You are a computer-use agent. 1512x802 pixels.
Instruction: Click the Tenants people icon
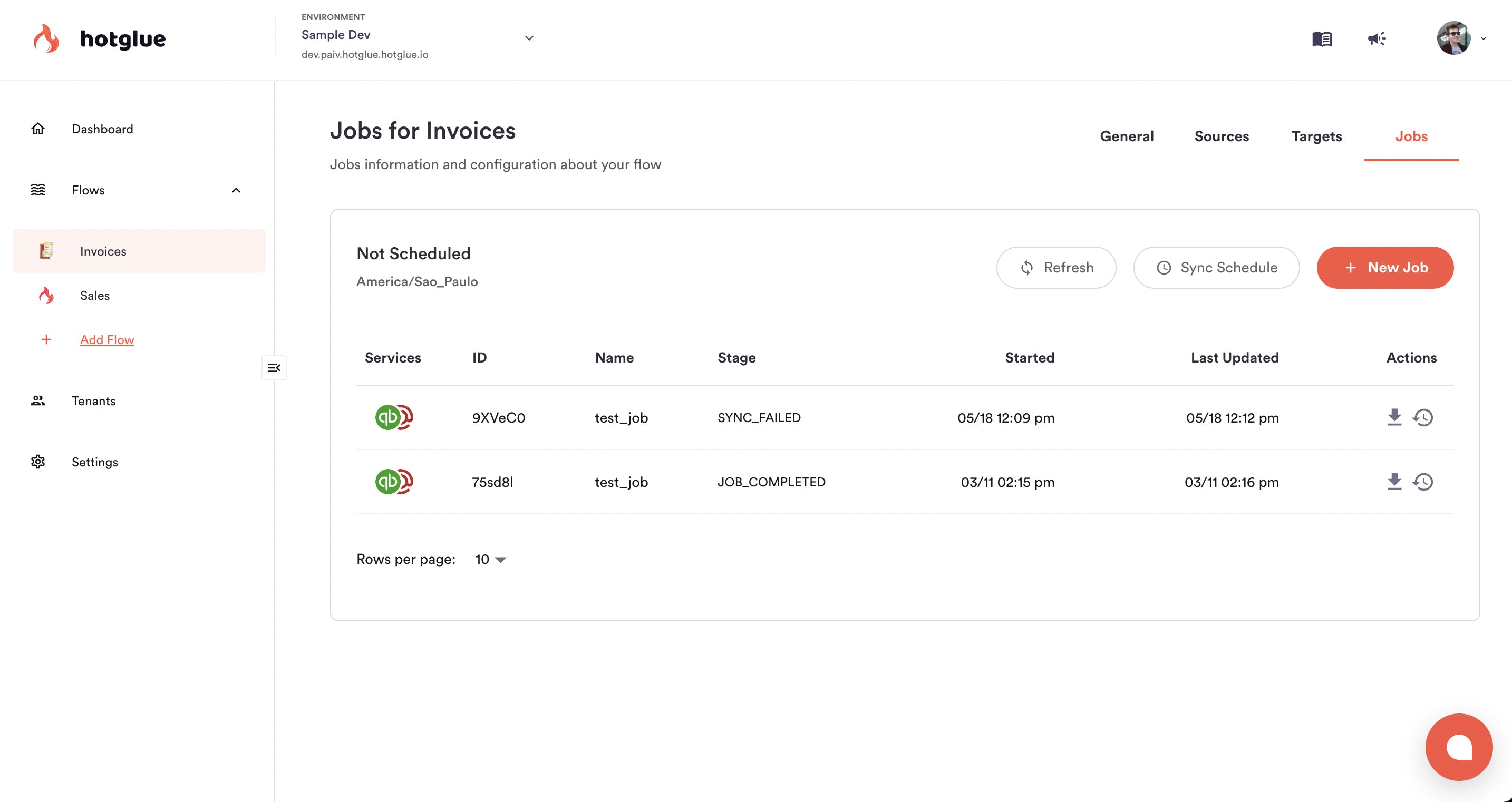[38, 400]
